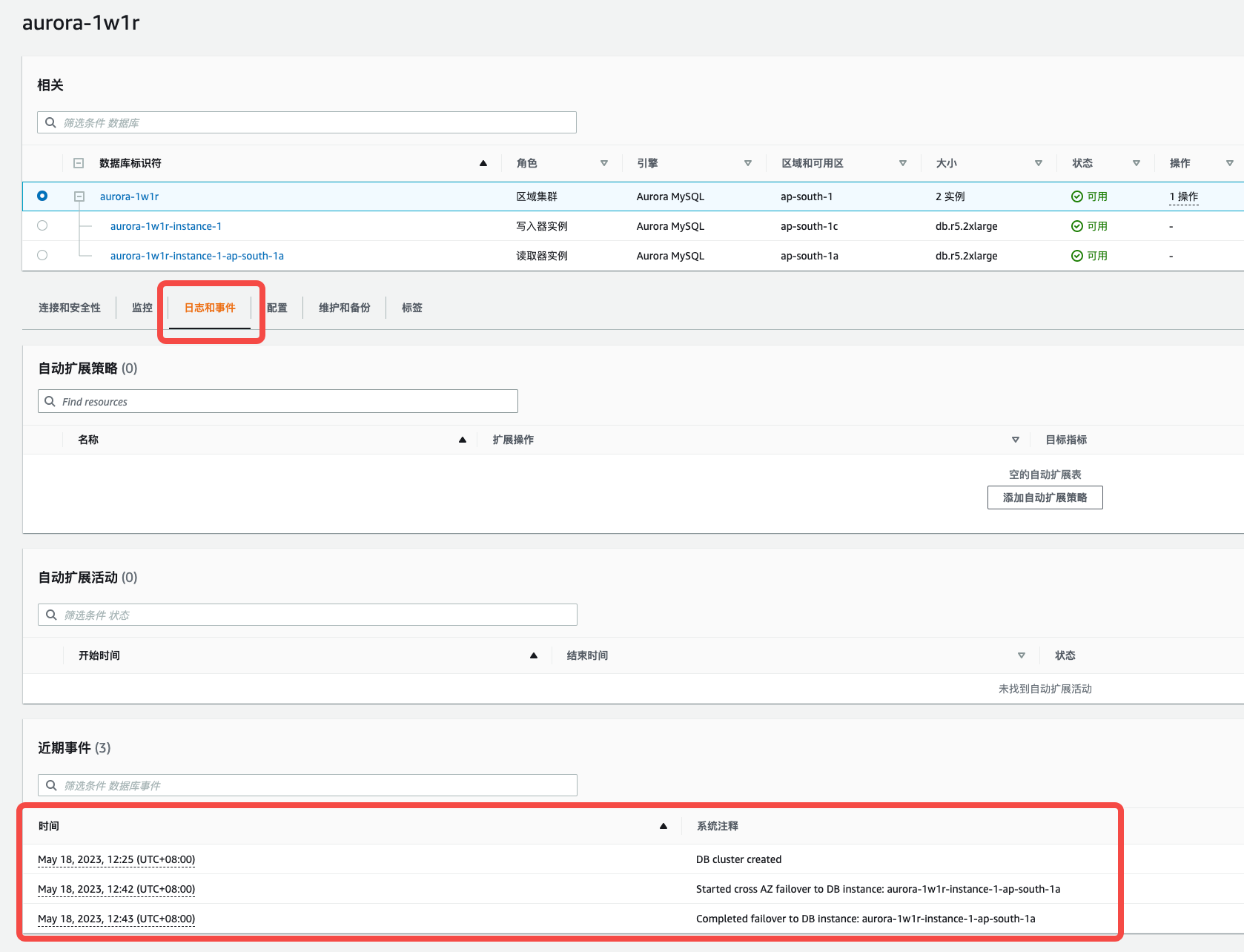
Task: Click the search magnifier in the 数据库 filter field
Action: click(50, 122)
